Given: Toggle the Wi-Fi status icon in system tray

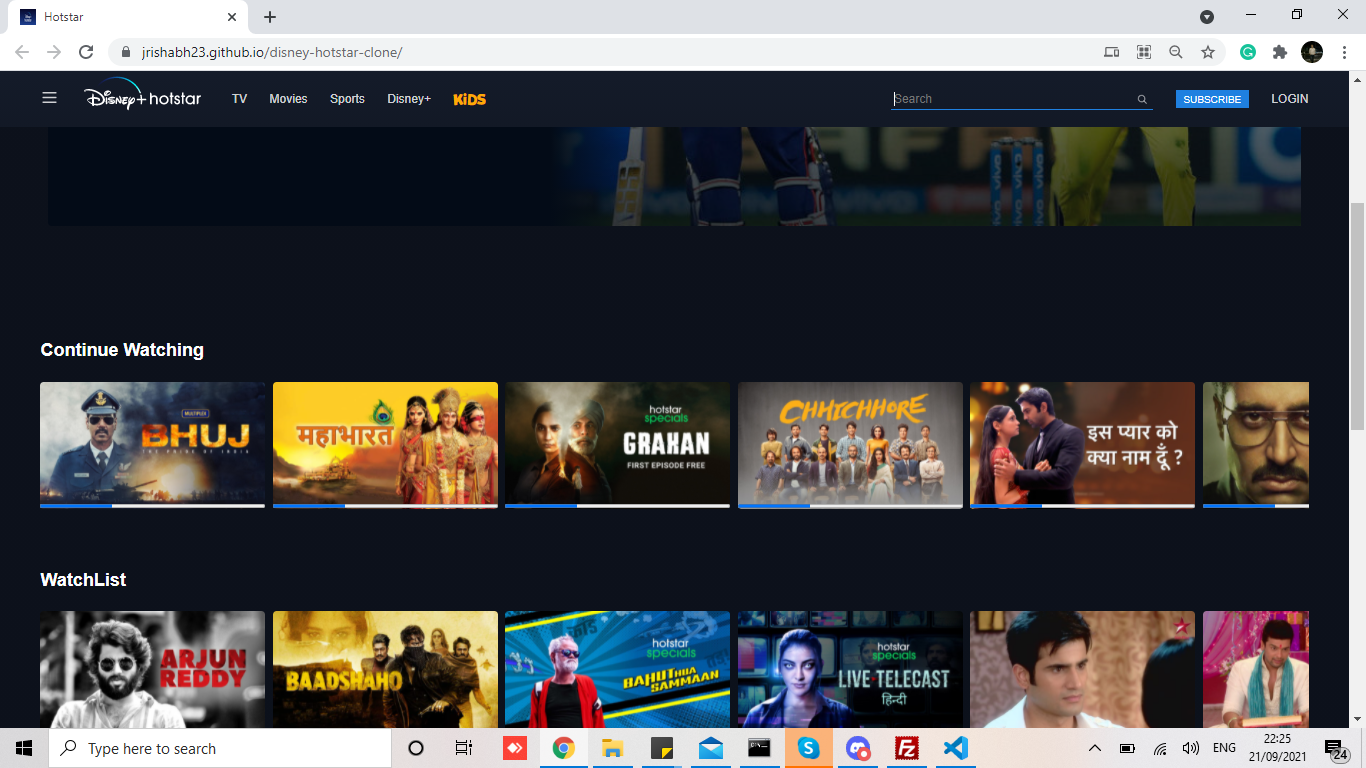Looking at the screenshot, I should 1160,748.
